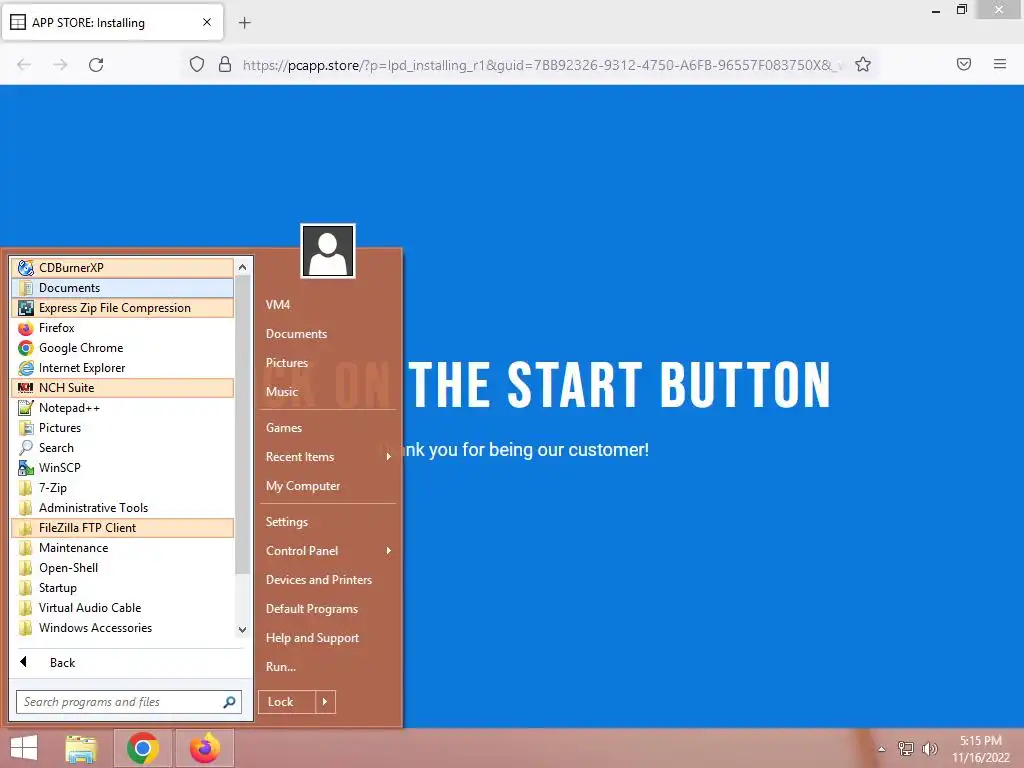The height and width of the screenshot is (768, 1024).
Task: Open the Save to Pocket button
Action: click(x=964, y=64)
